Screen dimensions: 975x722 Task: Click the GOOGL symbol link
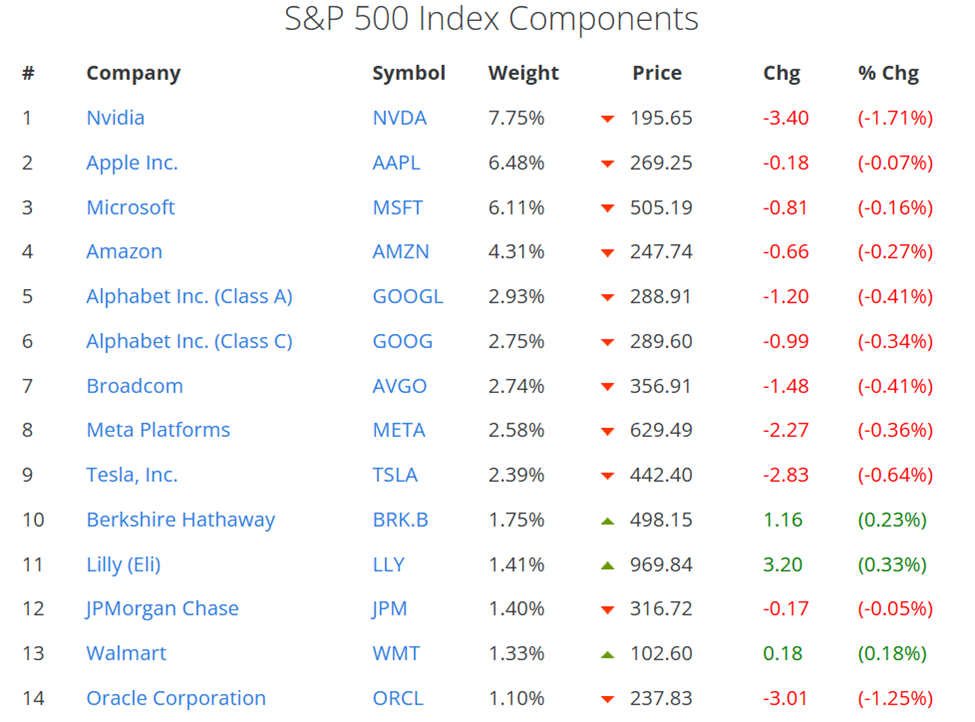point(407,297)
